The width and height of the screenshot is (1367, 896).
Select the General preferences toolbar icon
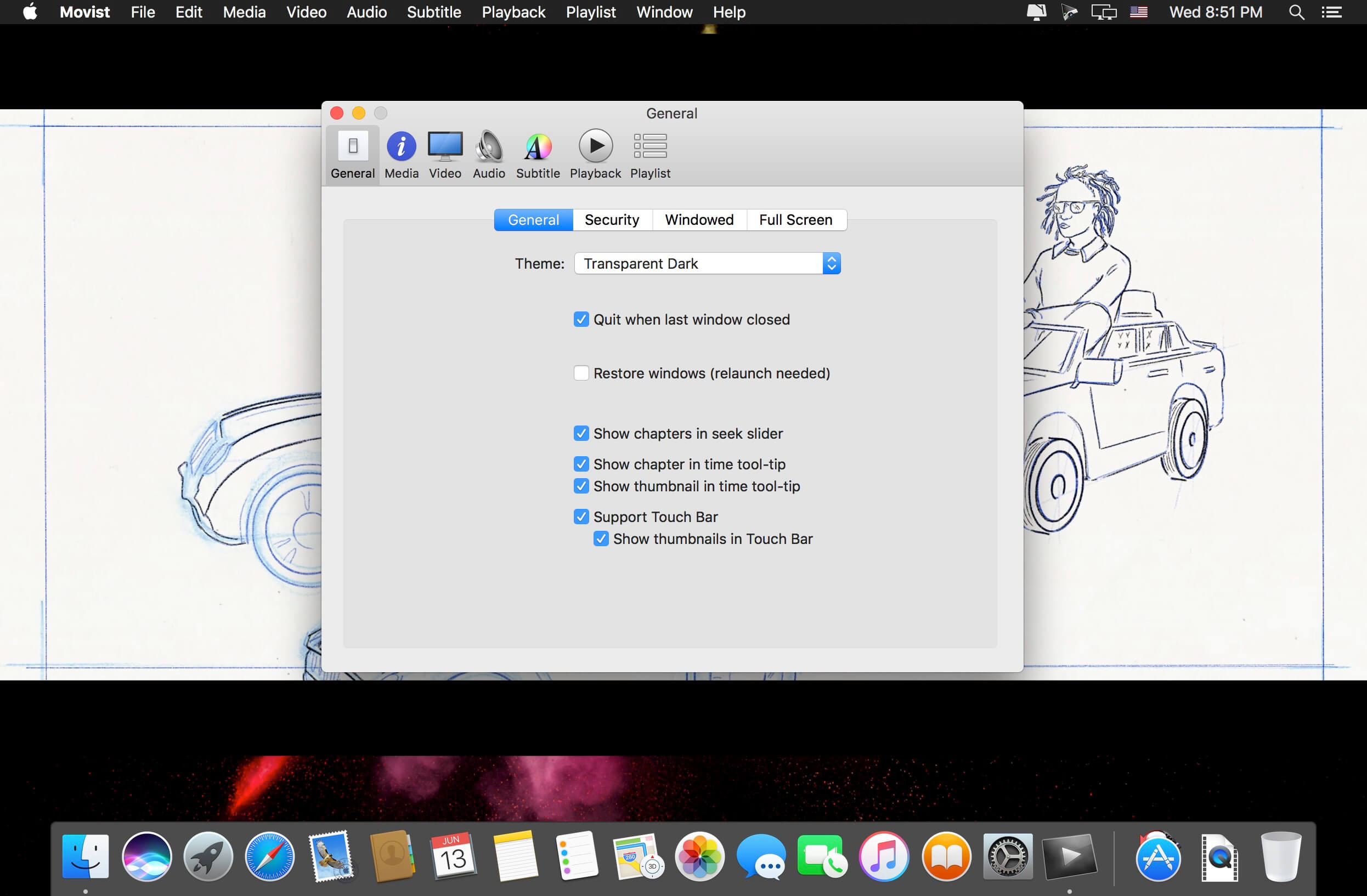[x=353, y=155]
